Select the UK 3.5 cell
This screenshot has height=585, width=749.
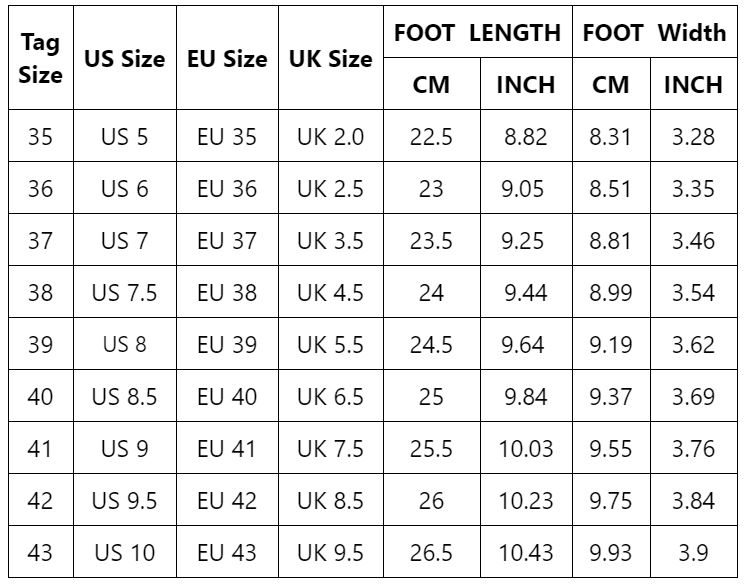pyautogui.click(x=330, y=241)
